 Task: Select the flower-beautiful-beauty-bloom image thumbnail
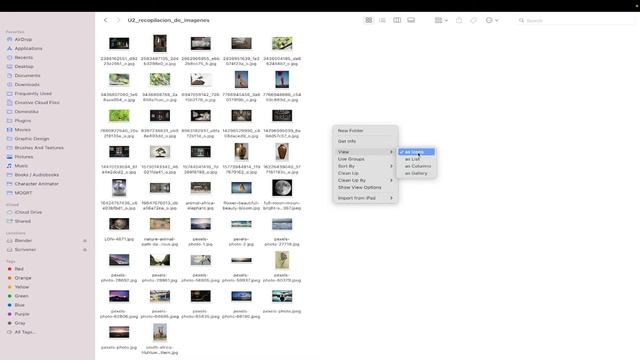[x=241, y=188]
